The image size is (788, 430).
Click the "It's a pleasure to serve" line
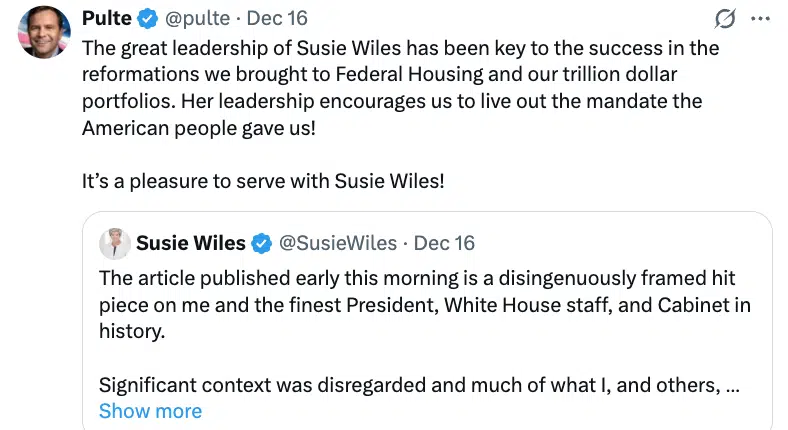click(x=262, y=182)
